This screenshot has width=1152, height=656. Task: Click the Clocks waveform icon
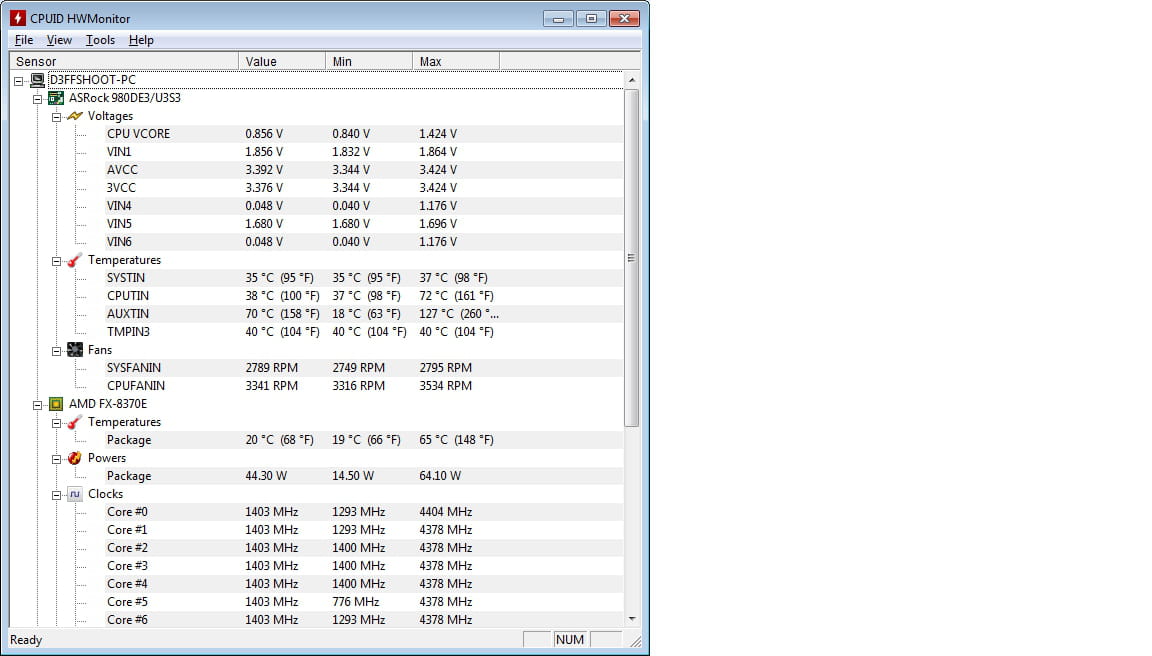tap(75, 494)
